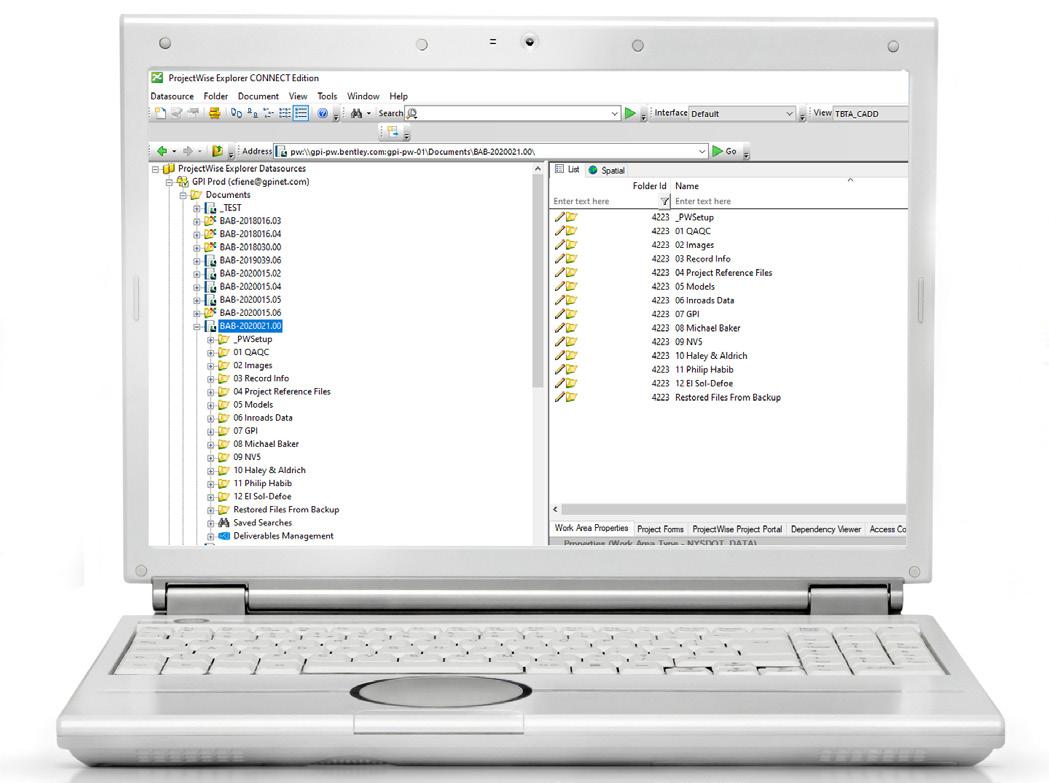Switch to tree-style list view icon
Screen dimensions: 1049x783
pyautogui.click(x=268, y=113)
